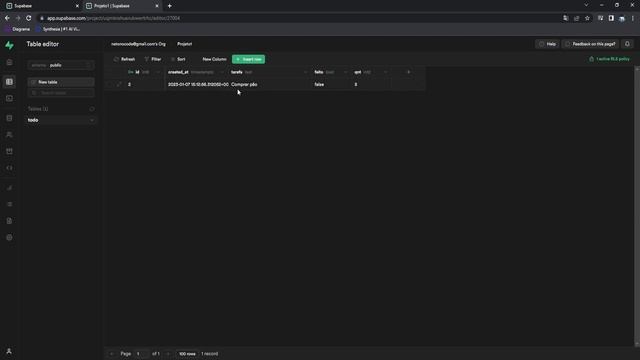
Task: Open the browser profile avatar
Action: [x=622, y=18]
